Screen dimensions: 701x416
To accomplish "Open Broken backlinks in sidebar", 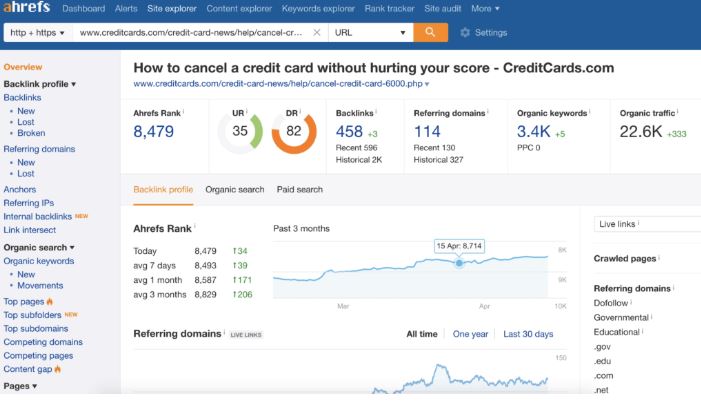I will pyautogui.click(x=31, y=133).
